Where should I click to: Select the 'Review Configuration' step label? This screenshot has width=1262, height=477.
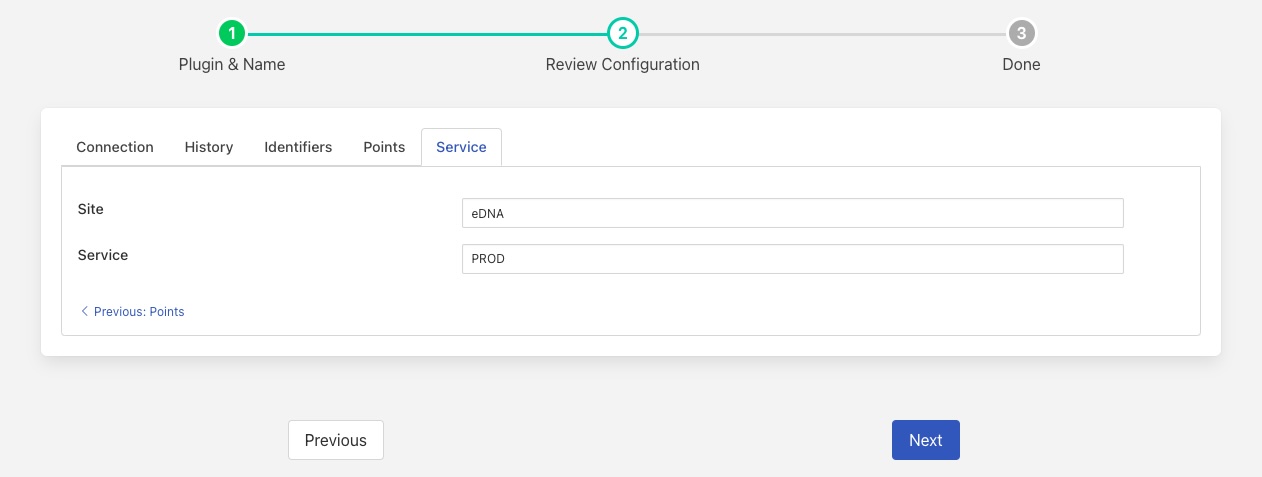coord(622,64)
